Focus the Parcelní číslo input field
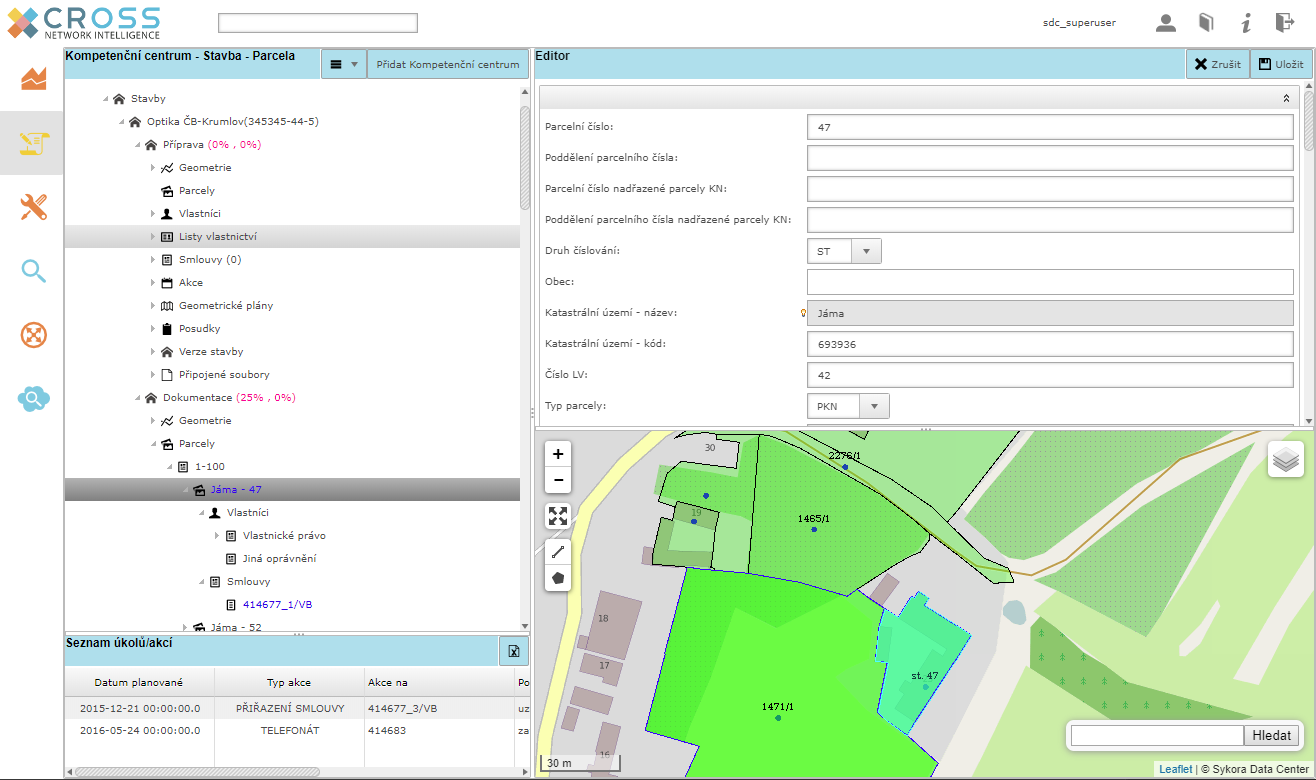The width and height of the screenshot is (1316, 780). [1050, 127]
